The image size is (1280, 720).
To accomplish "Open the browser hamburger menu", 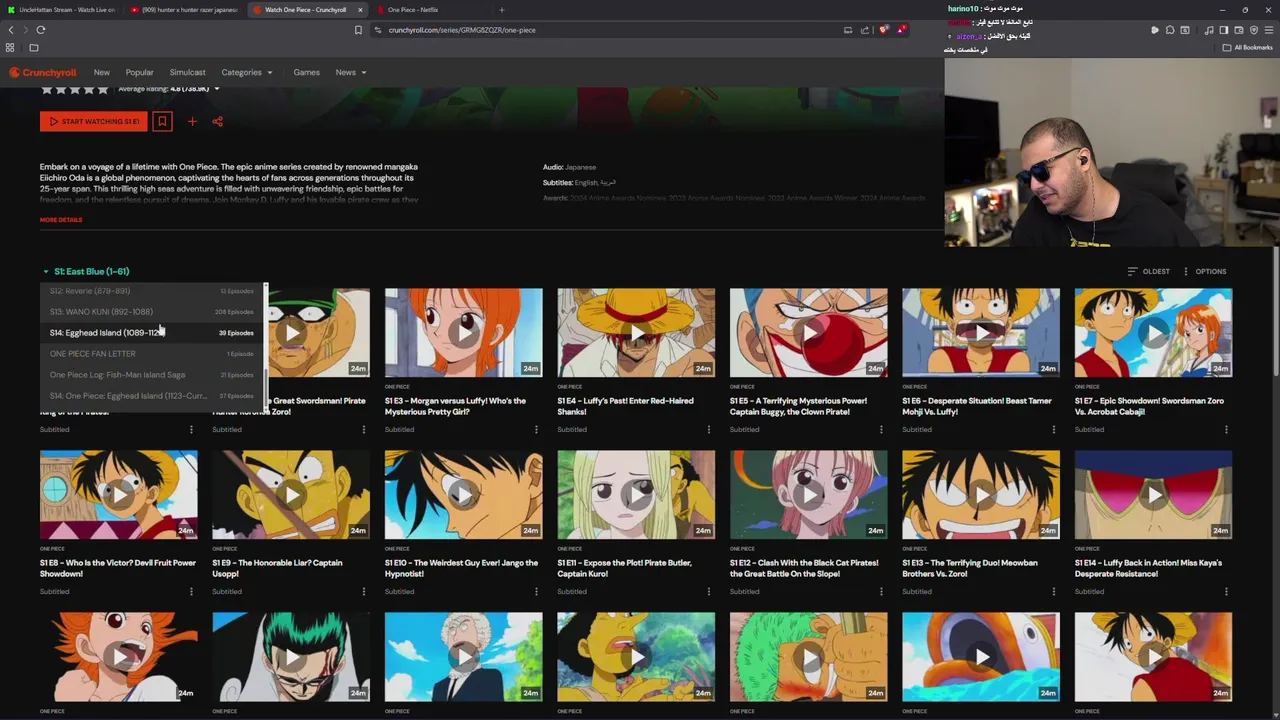I will pyautogui.click(x=1269, y=30).
